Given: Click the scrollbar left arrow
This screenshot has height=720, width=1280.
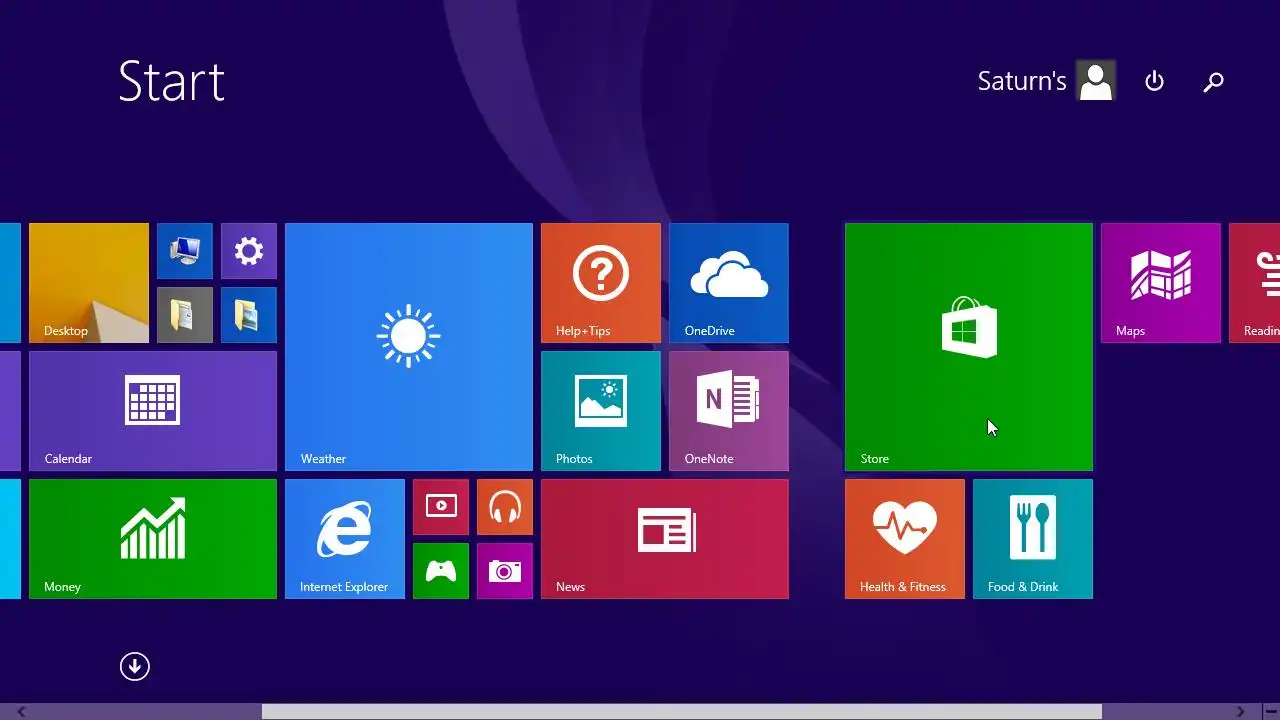Looking at the screenshot, I should click(20, 711).
